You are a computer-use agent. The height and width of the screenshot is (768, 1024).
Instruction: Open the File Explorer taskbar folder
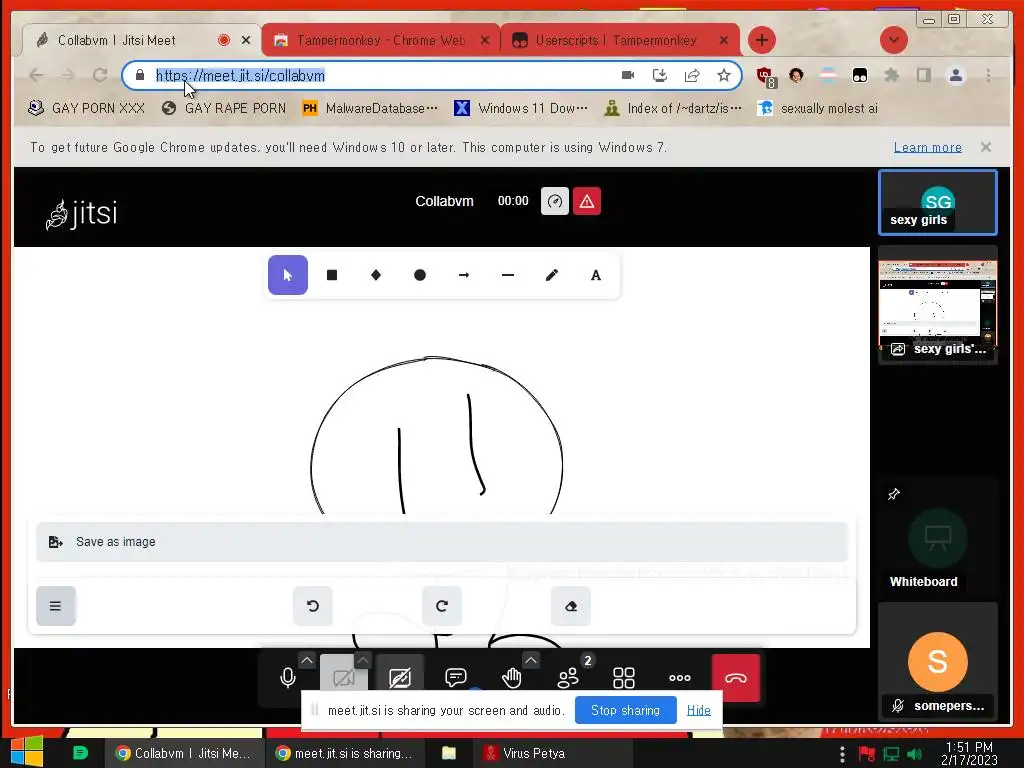pyautogui.click(x=449, y=753)
